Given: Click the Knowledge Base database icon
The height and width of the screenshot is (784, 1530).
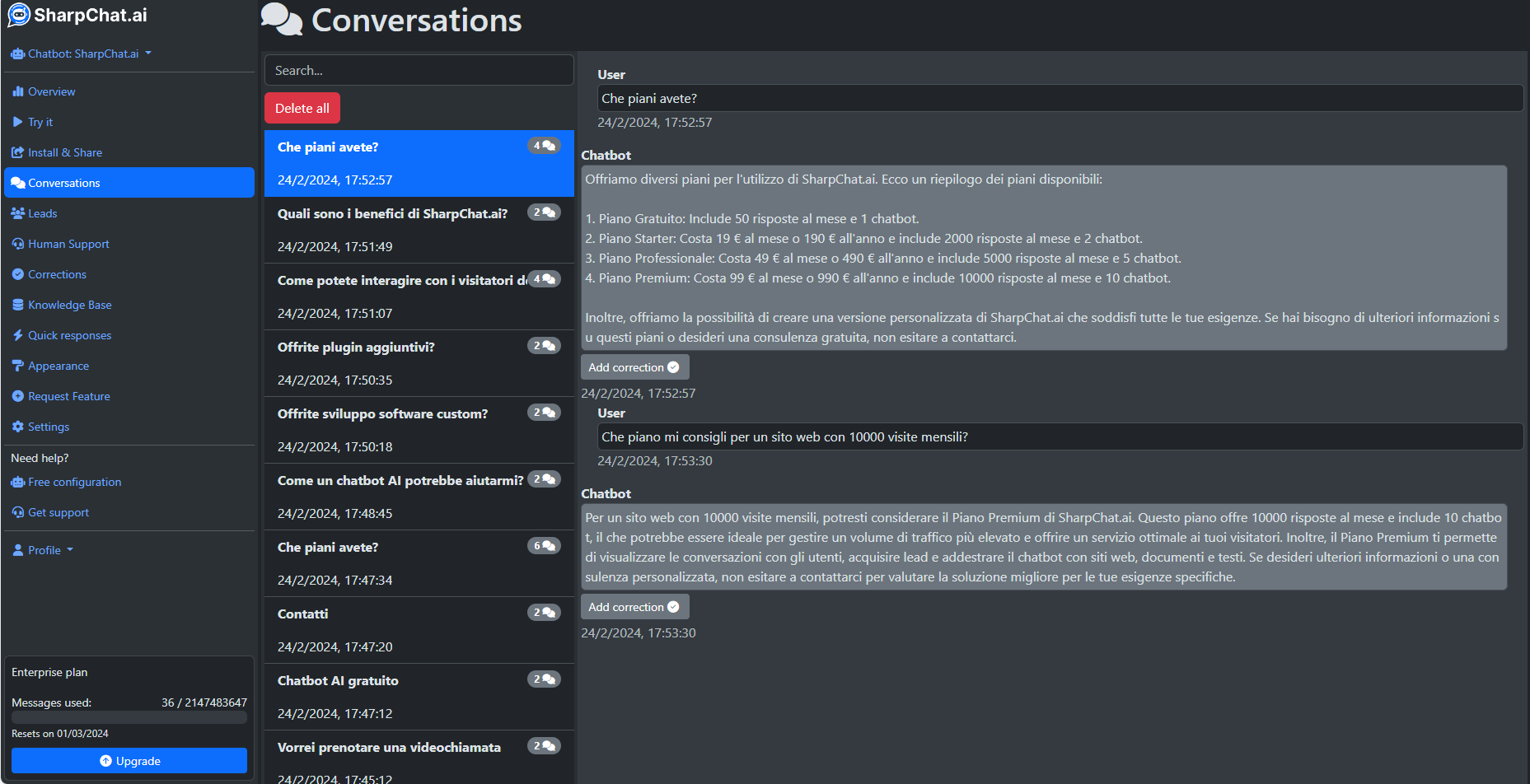Looking at the screenshot, I should [x=18, y=305].
